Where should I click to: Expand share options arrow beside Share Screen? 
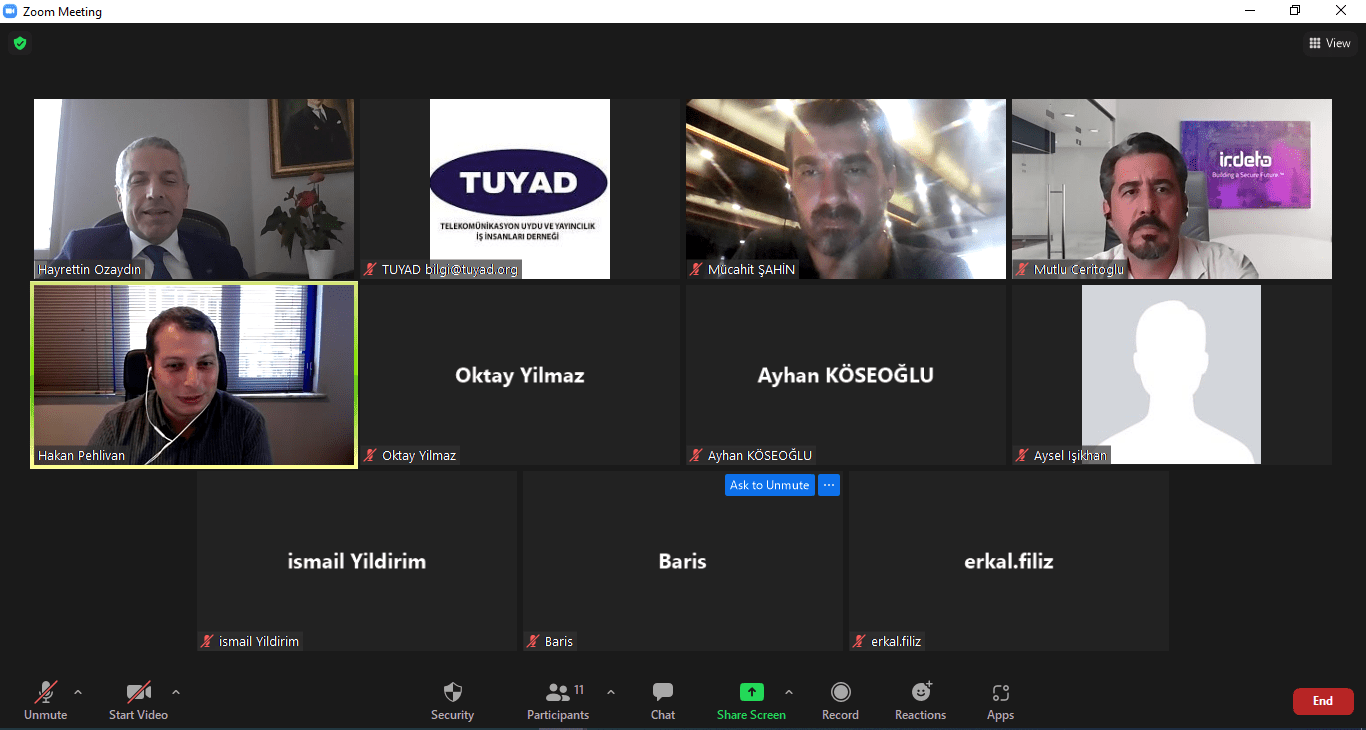(x=789, y=692)
